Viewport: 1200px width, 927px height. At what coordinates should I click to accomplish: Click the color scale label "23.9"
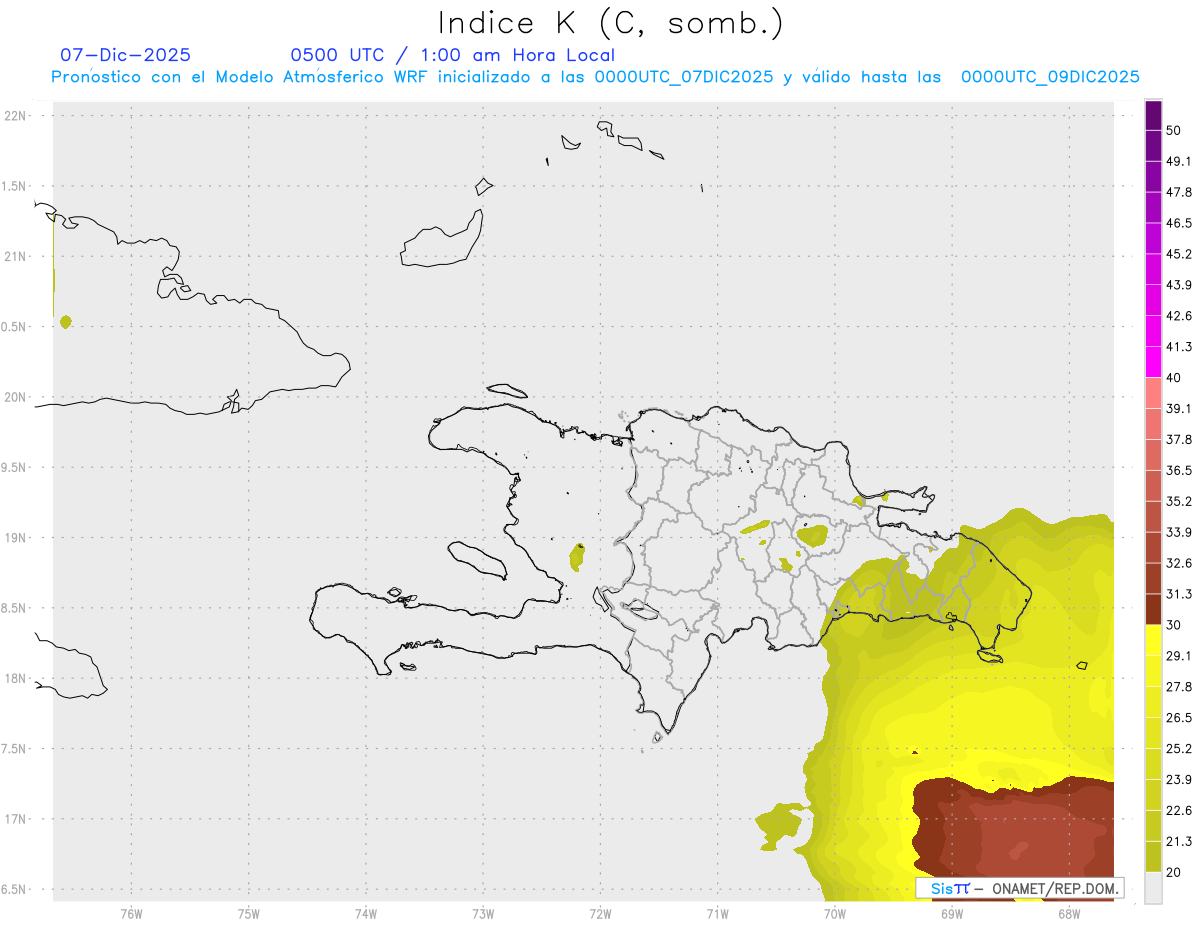pos(1179,779)
